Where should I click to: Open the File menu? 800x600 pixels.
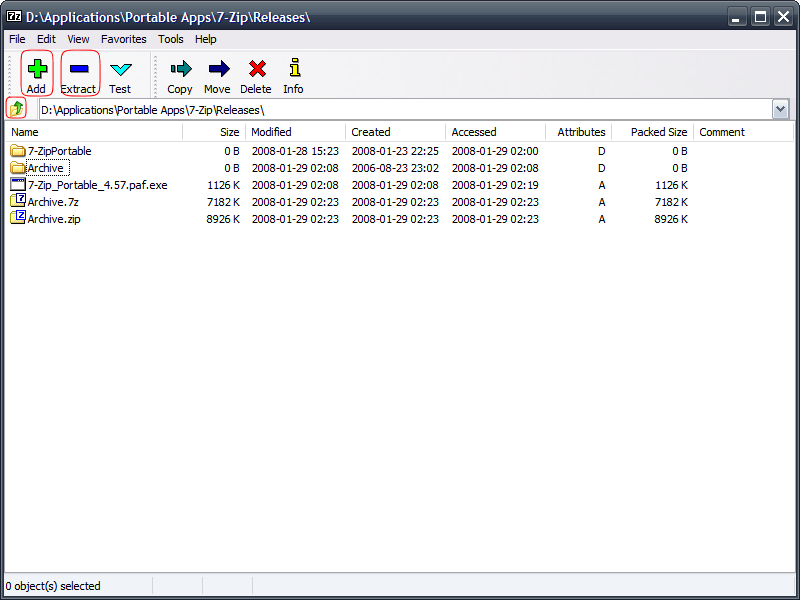coord(17,39)
